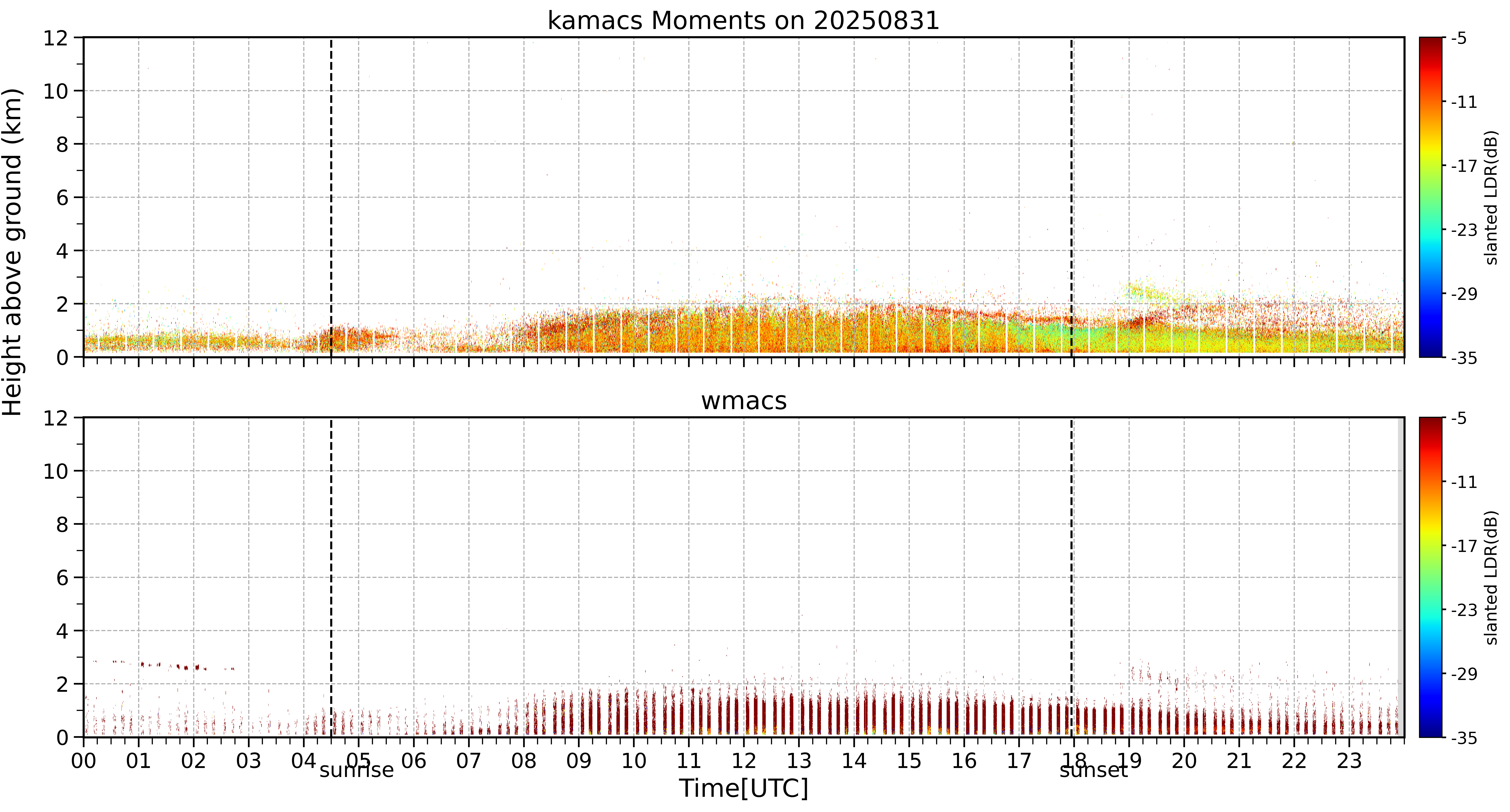
Task: Click the sunrise dashed line in the wmacs panel
Action: 331,577
